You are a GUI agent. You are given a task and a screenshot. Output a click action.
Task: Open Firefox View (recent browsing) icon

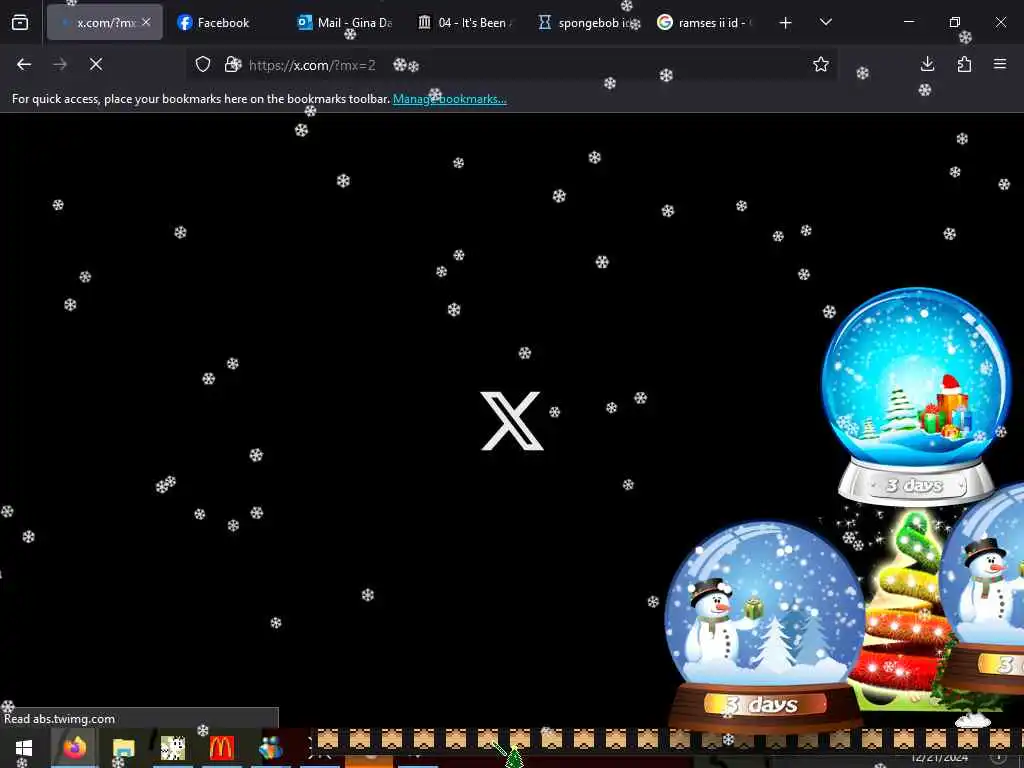[x=20, y=23]
